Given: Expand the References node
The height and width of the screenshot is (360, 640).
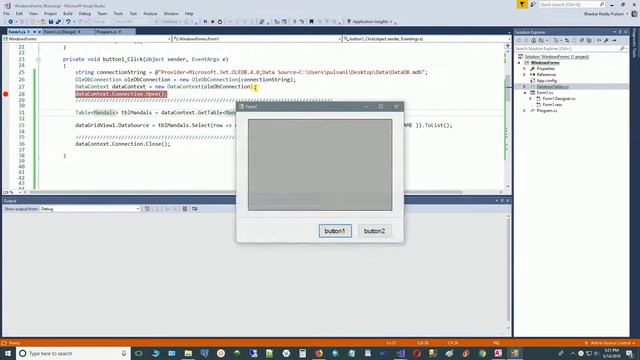Looking at the screenshot, I should click(525, 75).
